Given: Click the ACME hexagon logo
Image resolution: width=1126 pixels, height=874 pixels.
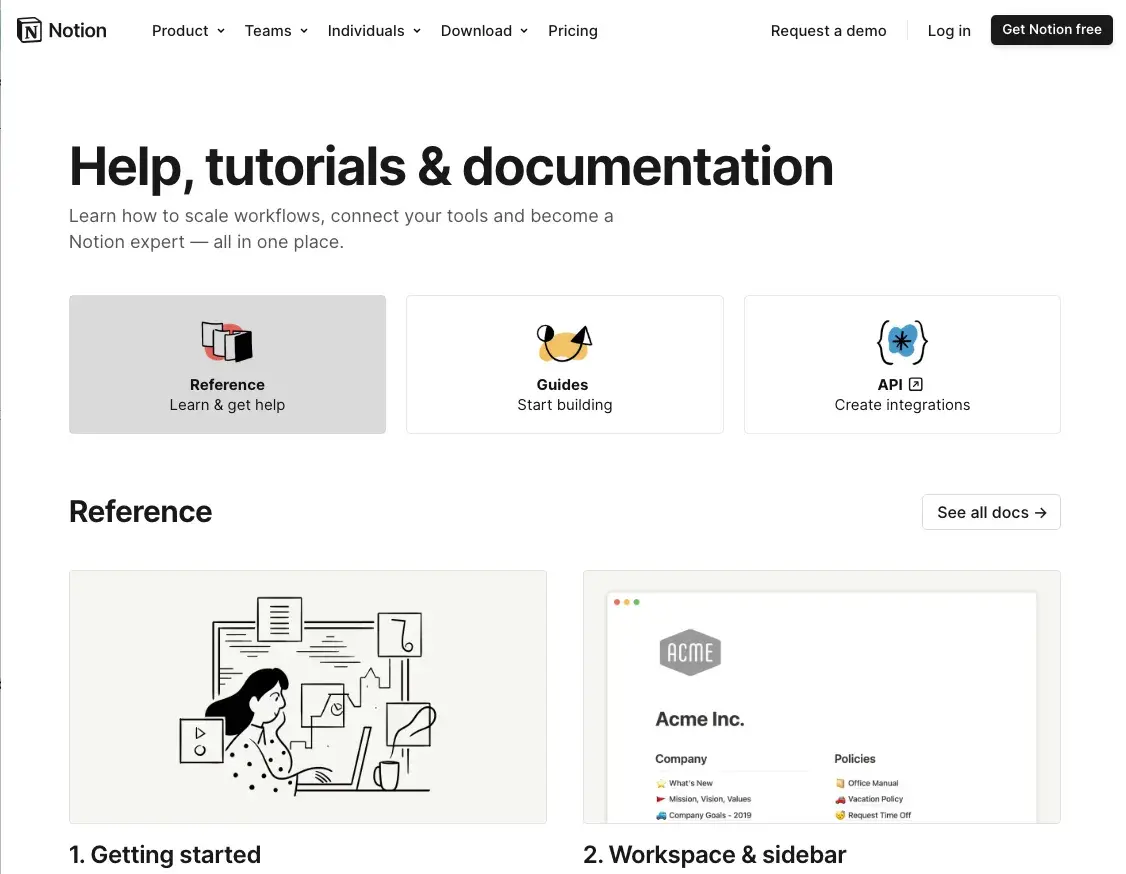Looking at the screenshot, I should (689, 651).
